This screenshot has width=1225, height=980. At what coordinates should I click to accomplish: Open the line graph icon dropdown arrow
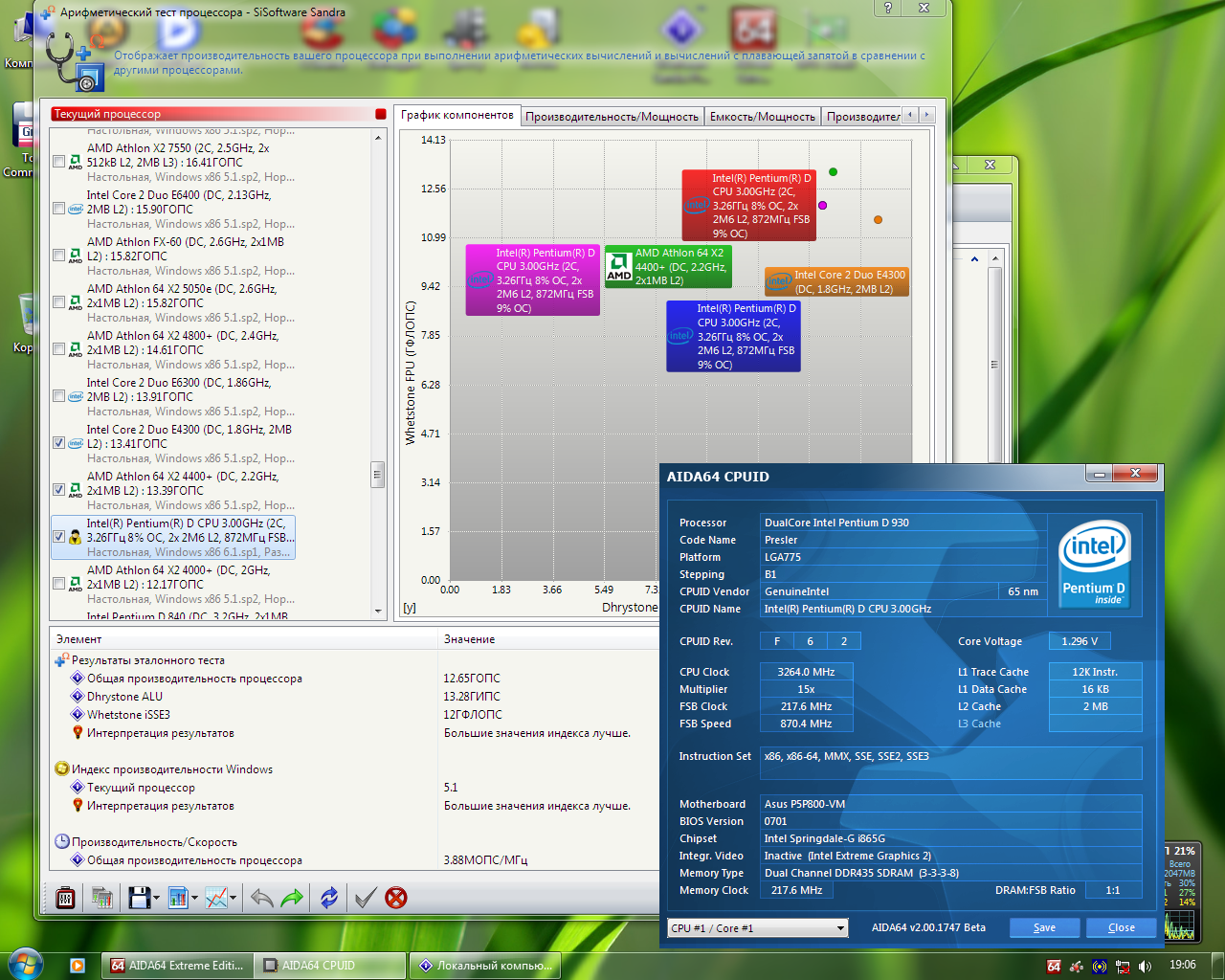click(234, 898)
